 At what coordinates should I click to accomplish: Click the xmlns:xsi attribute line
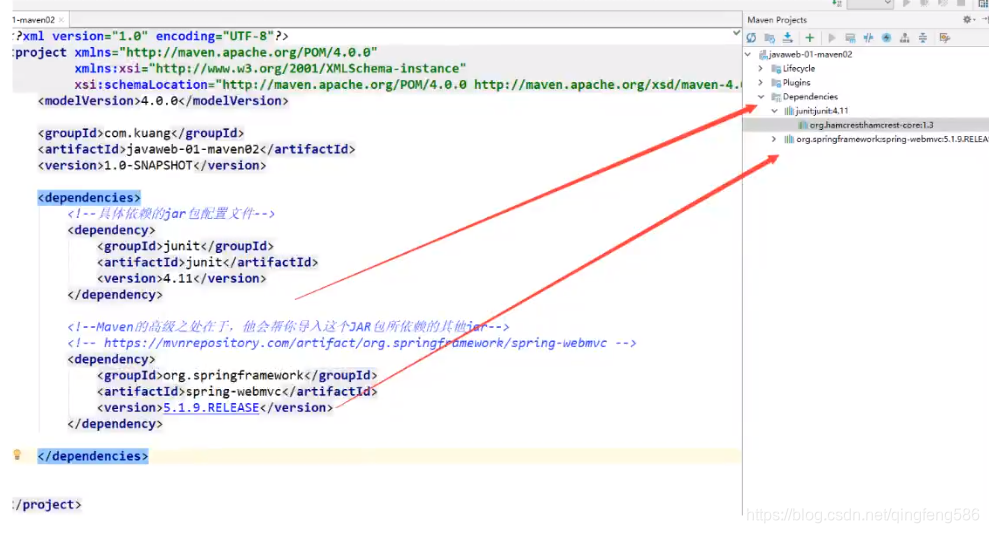point(270,68)
